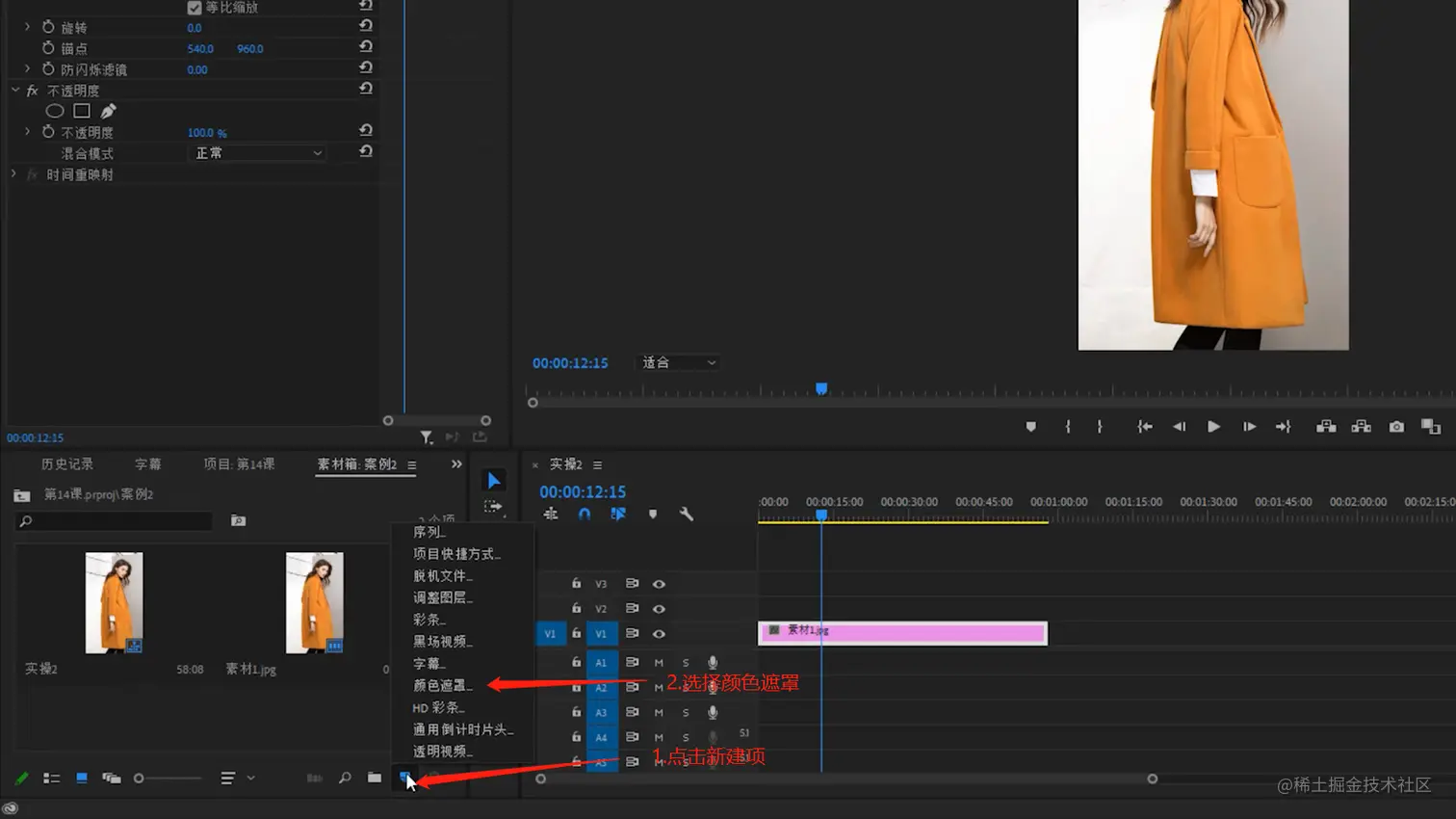The height and width of the screenshot is (819, 1456).
Task: Hide track V2 with the eye toggle
Action: [x=659, y=609]
